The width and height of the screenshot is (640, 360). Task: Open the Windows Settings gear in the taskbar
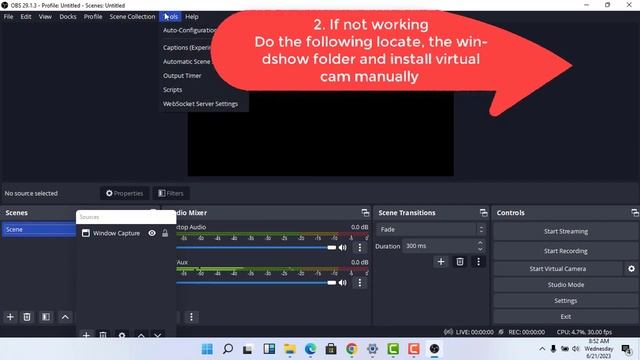pyautogui.click(x=372, y=349)
